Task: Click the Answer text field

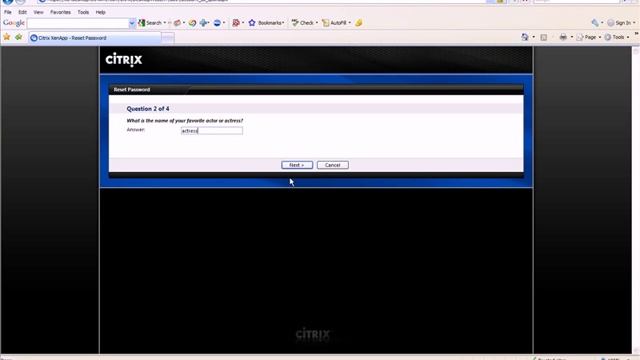Action: [212, 131]
